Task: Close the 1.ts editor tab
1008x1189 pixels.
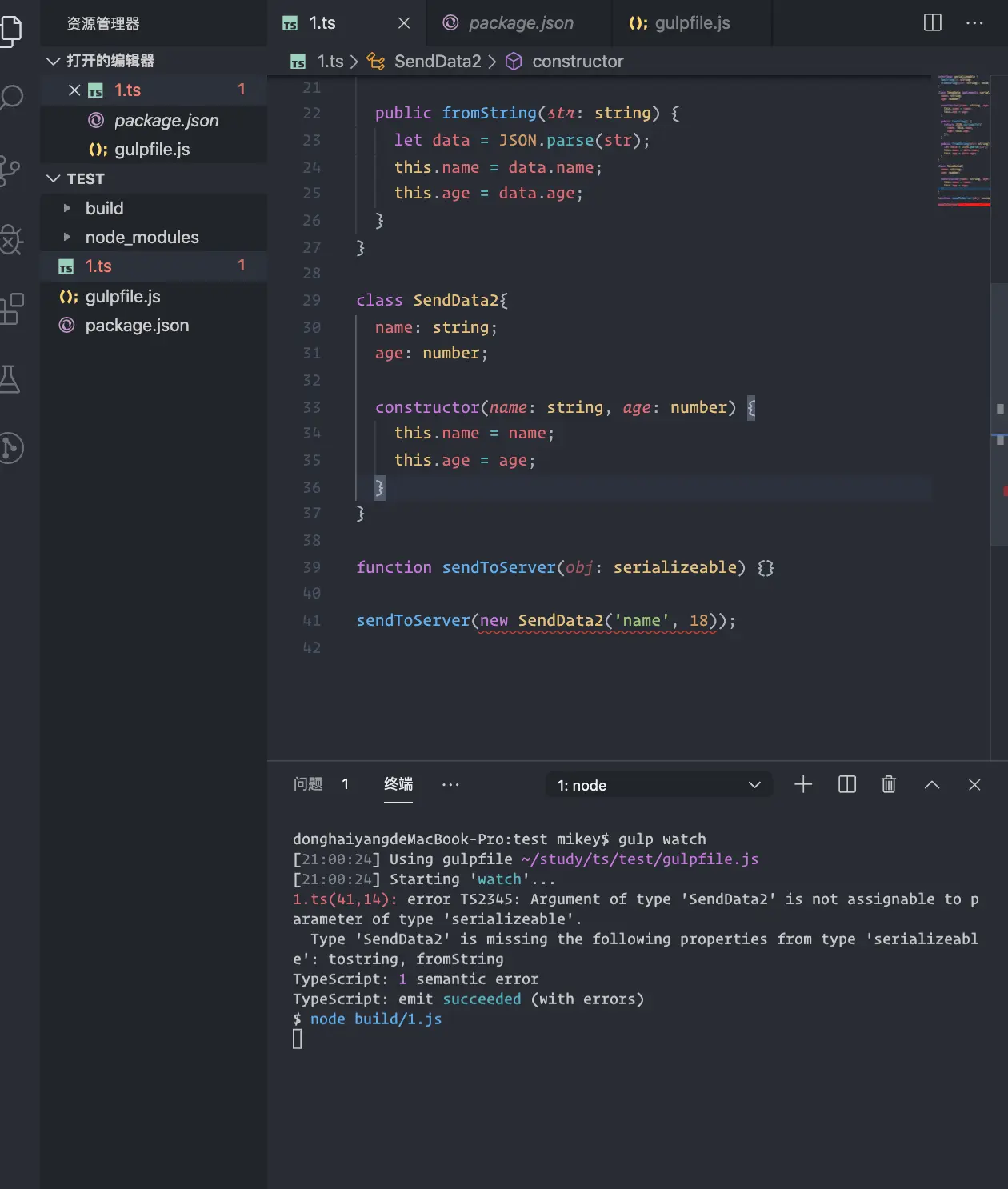Action: (404, 23)
